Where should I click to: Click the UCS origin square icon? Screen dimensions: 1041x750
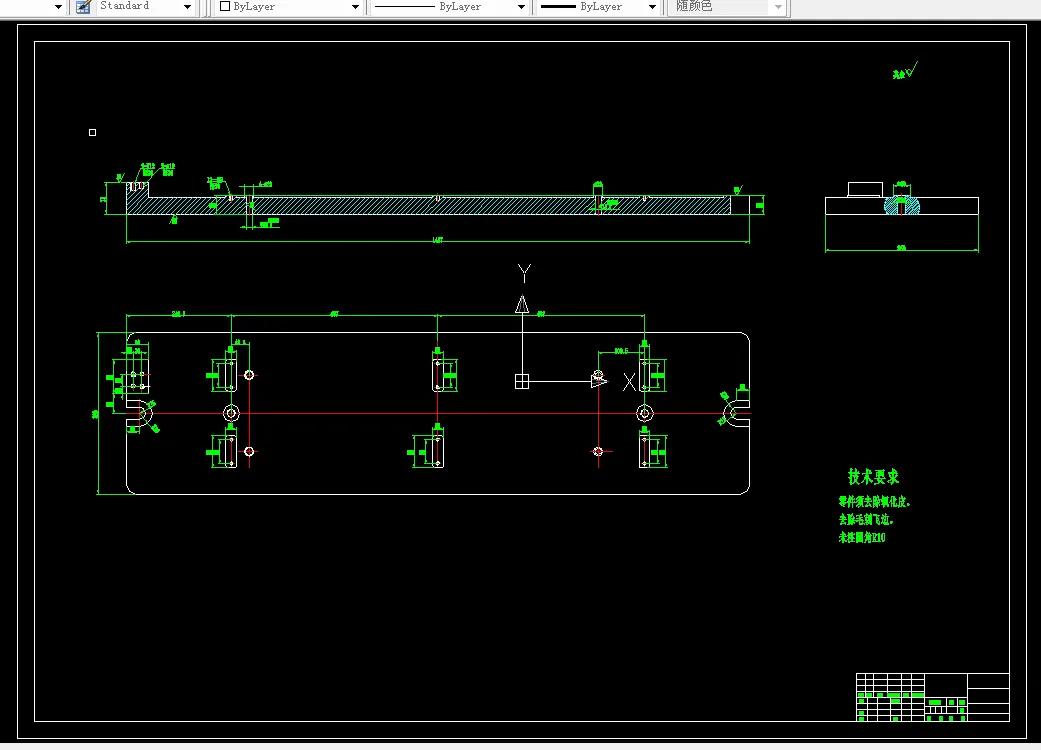522,381
